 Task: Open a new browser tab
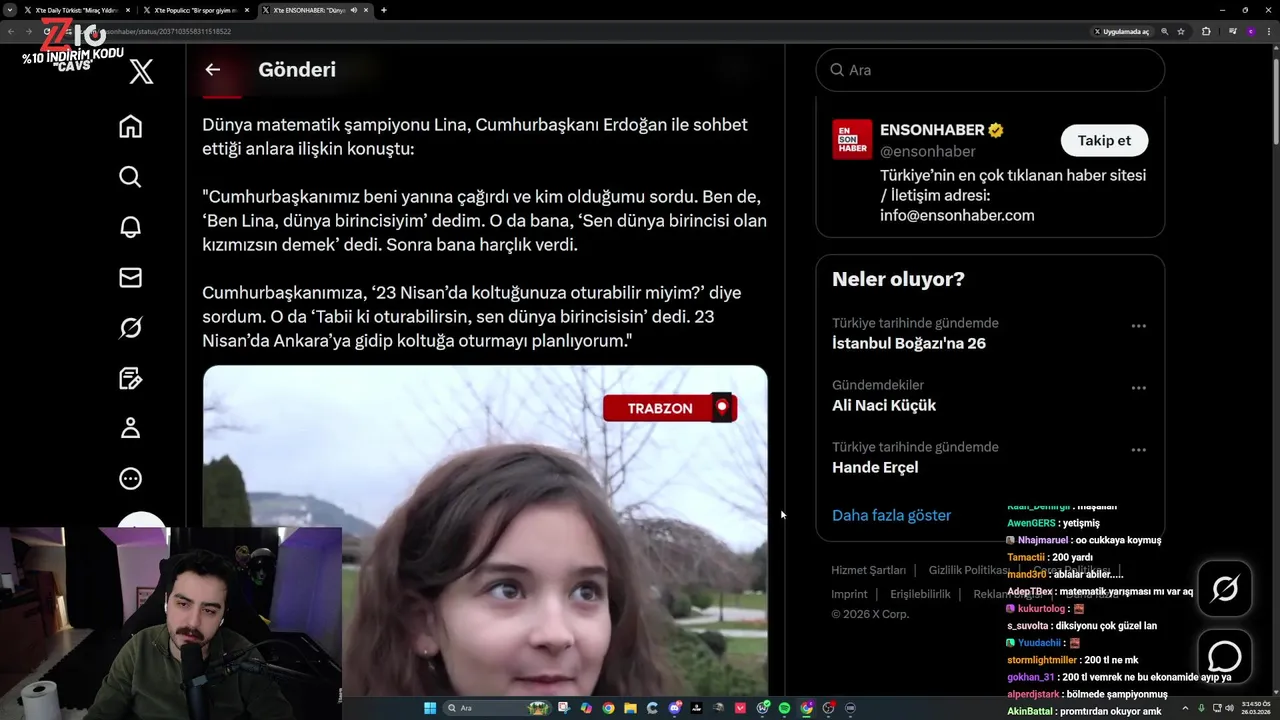coord(384,10)
